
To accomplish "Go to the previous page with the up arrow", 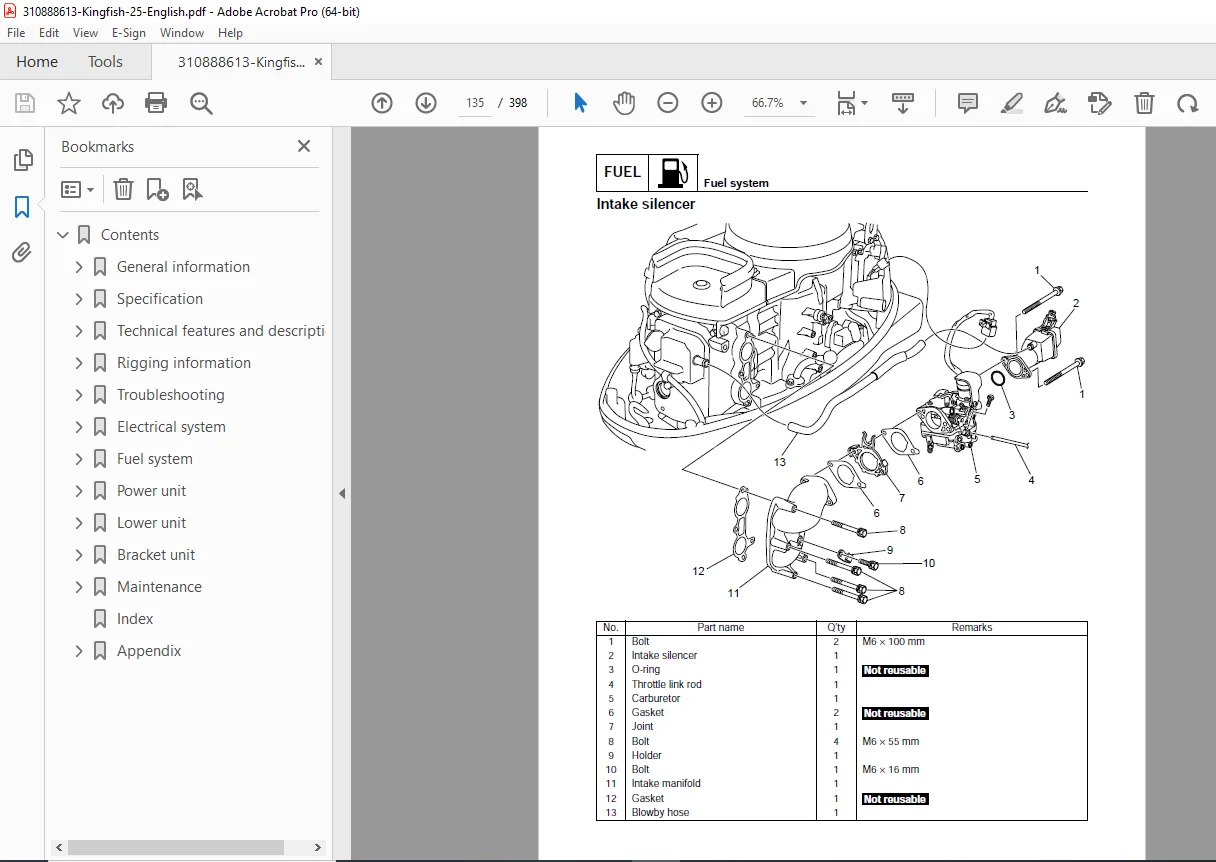I will [382, 103].
